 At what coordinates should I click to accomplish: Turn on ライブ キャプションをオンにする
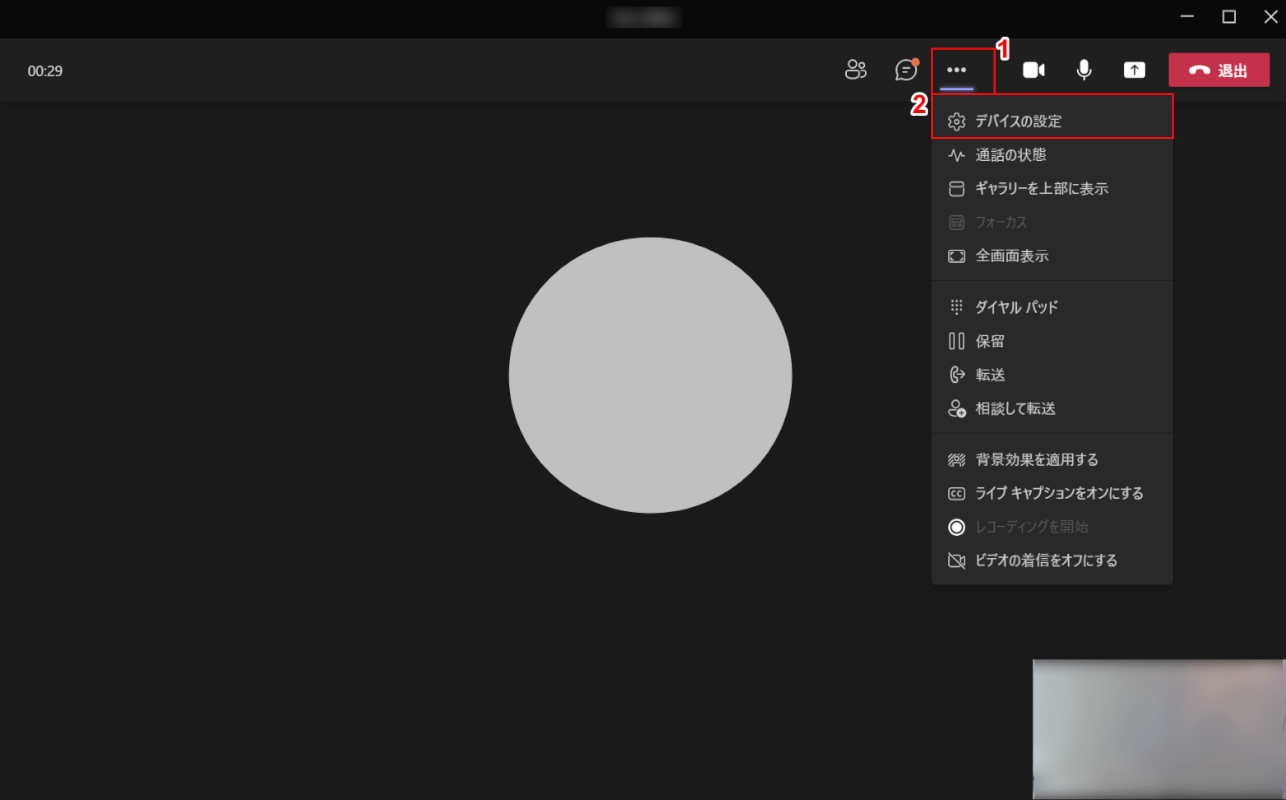pos(1052,493)
